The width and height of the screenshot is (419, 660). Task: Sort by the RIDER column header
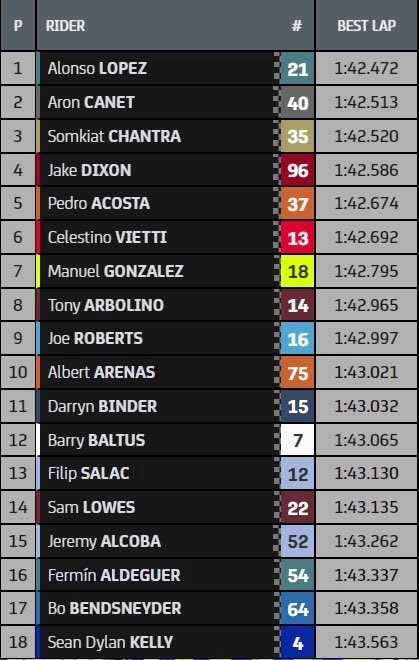[65, 26]
